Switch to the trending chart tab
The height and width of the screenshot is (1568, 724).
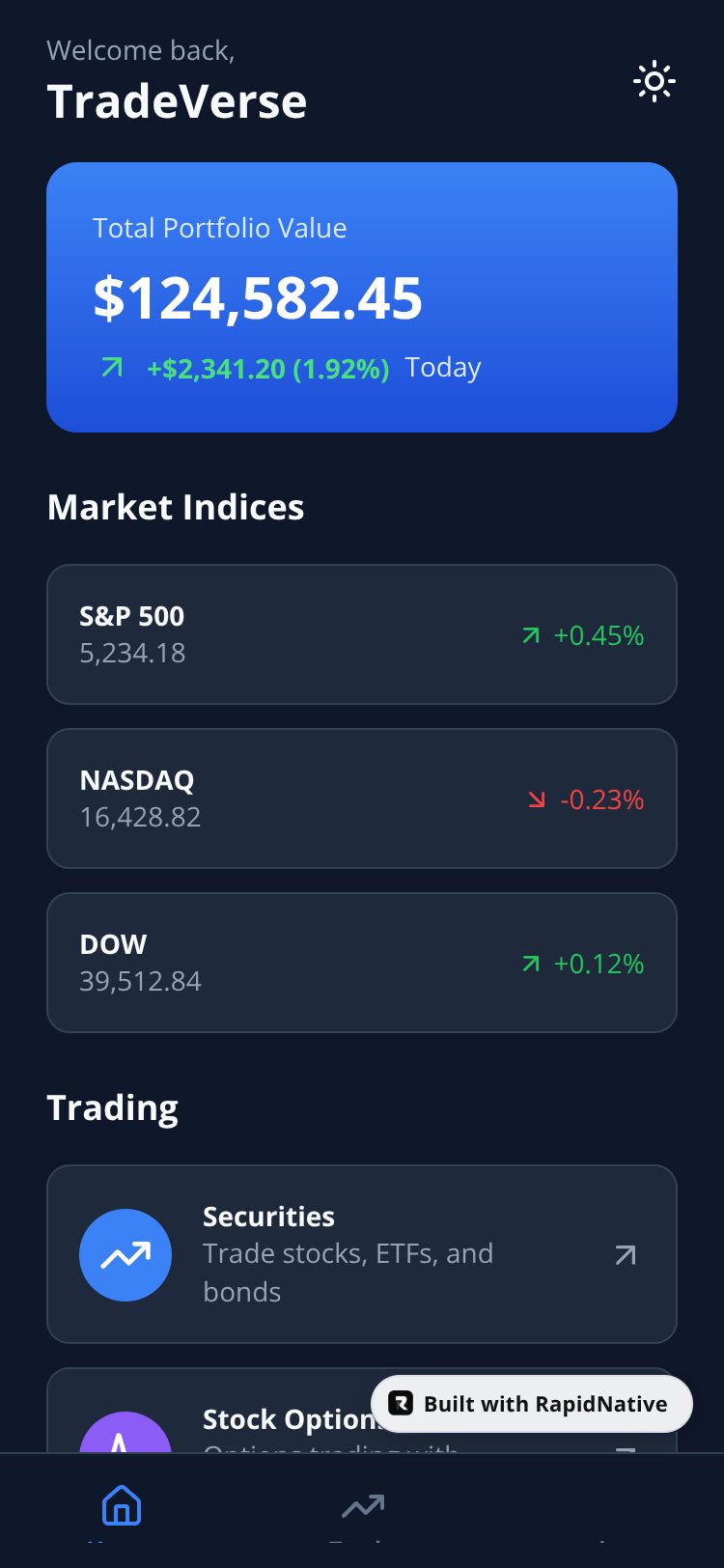click(363, 1505)
